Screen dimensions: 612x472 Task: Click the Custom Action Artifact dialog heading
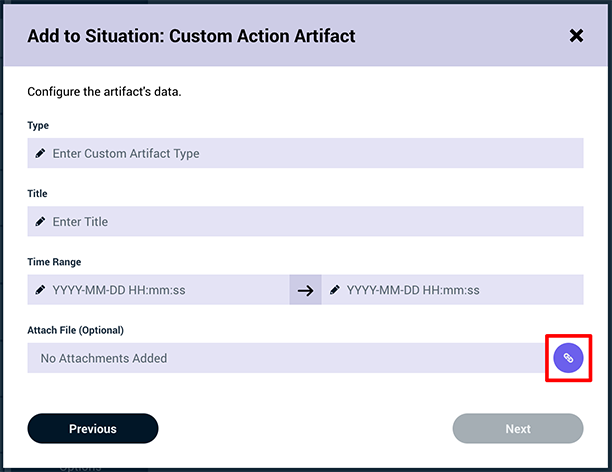pos(191,36)
